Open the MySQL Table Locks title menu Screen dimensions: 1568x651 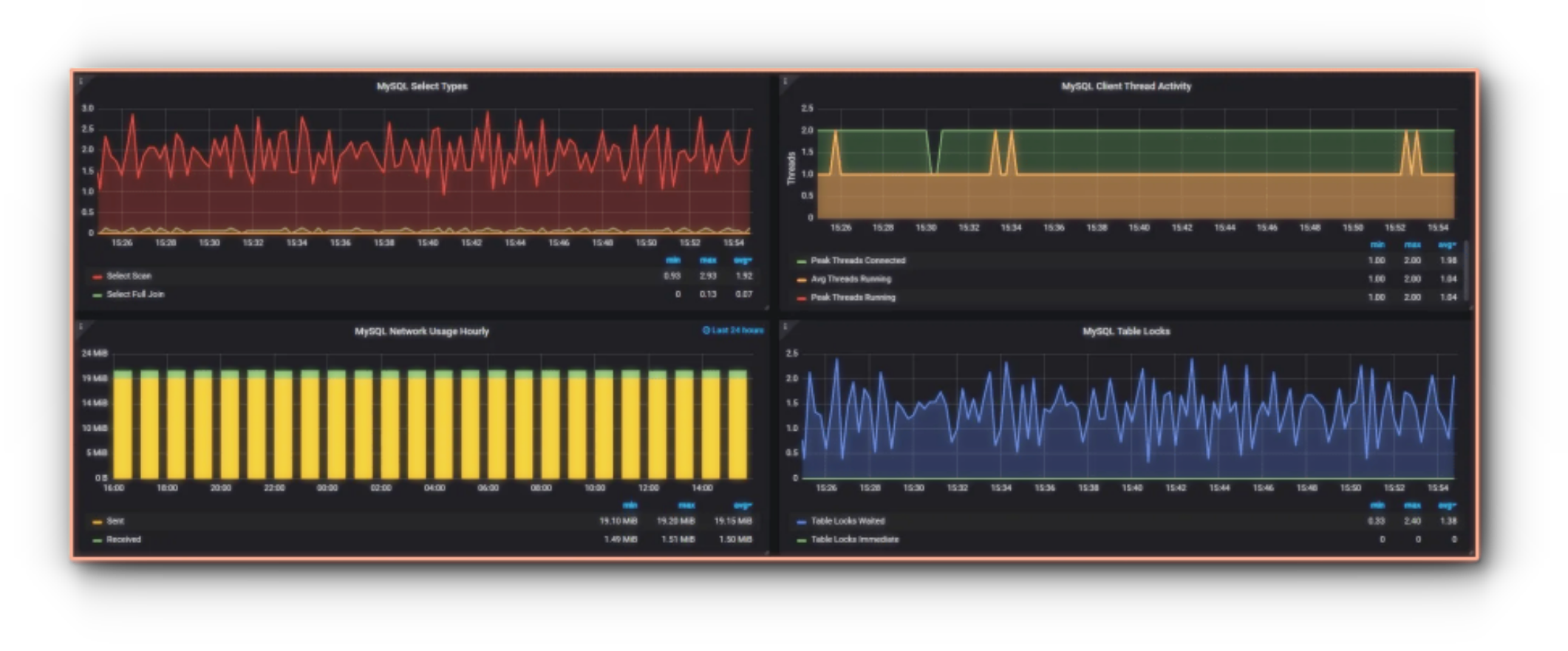[x=1126, y=331]
